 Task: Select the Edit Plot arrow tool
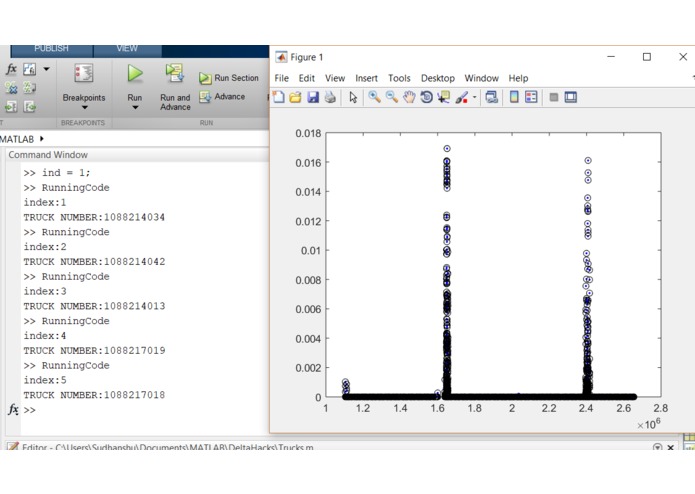pos(353,97)
